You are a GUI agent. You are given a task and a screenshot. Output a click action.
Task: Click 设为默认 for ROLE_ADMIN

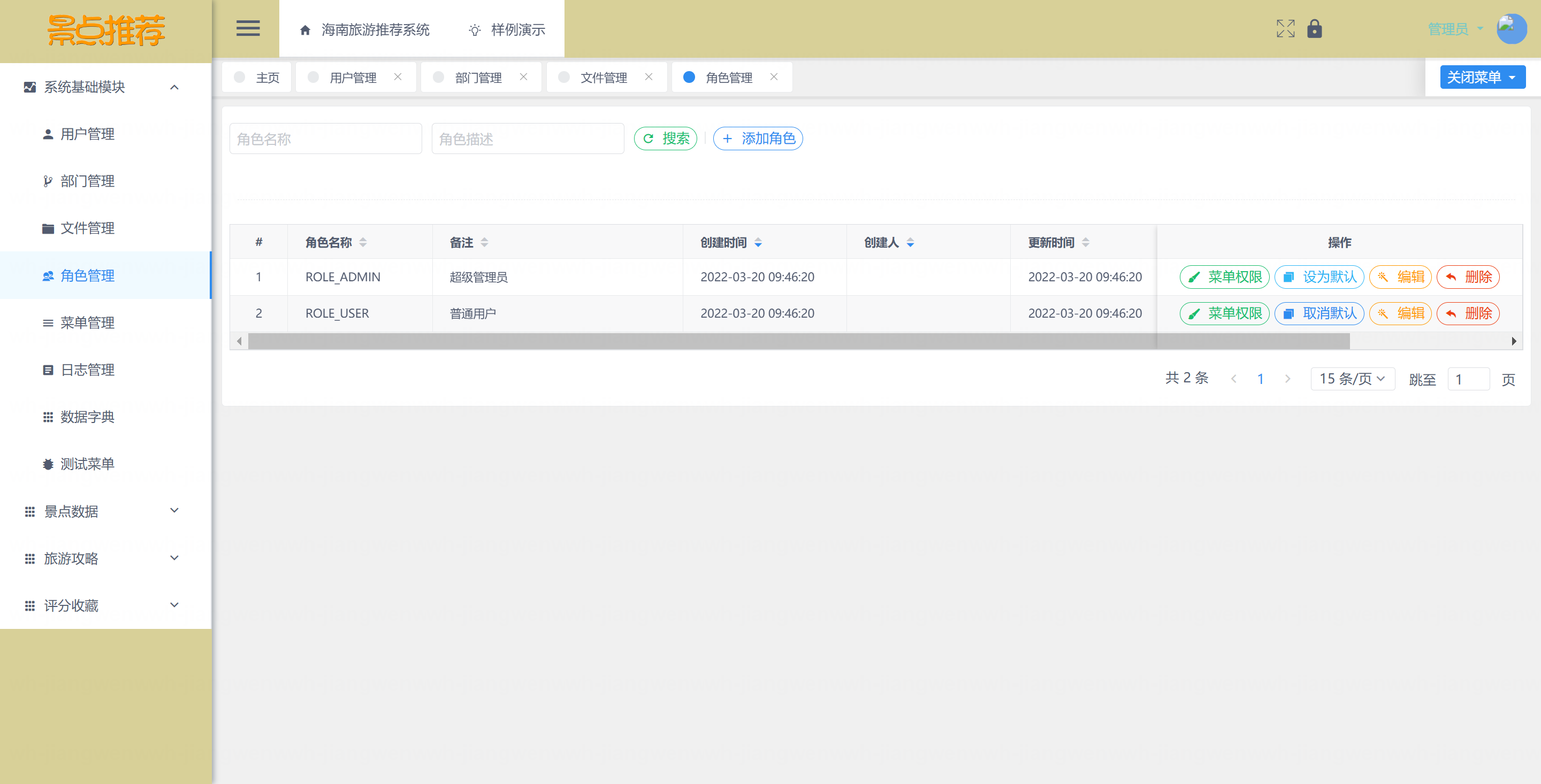tap(1319, 277)
